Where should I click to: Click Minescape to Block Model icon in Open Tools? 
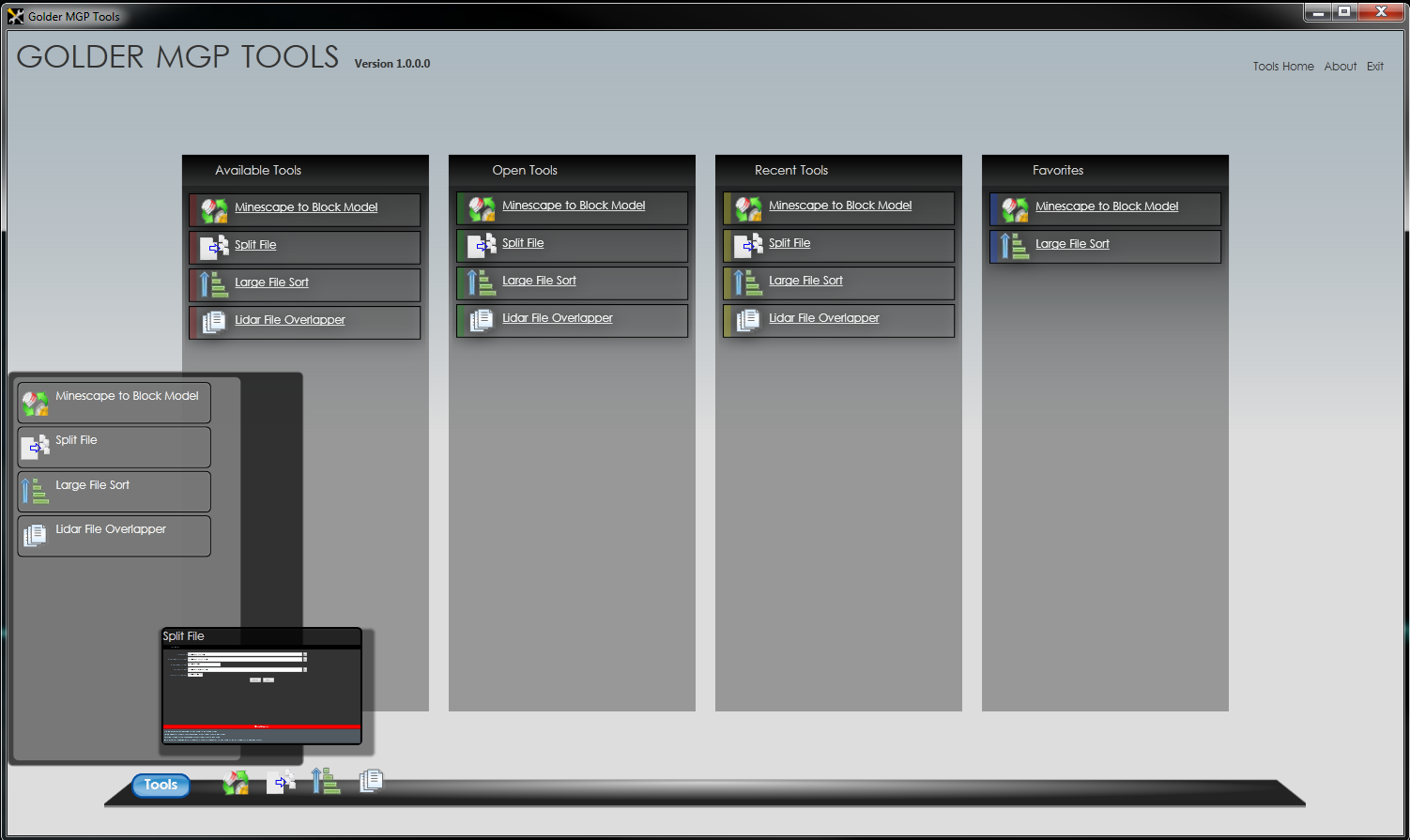coord(482,208)
